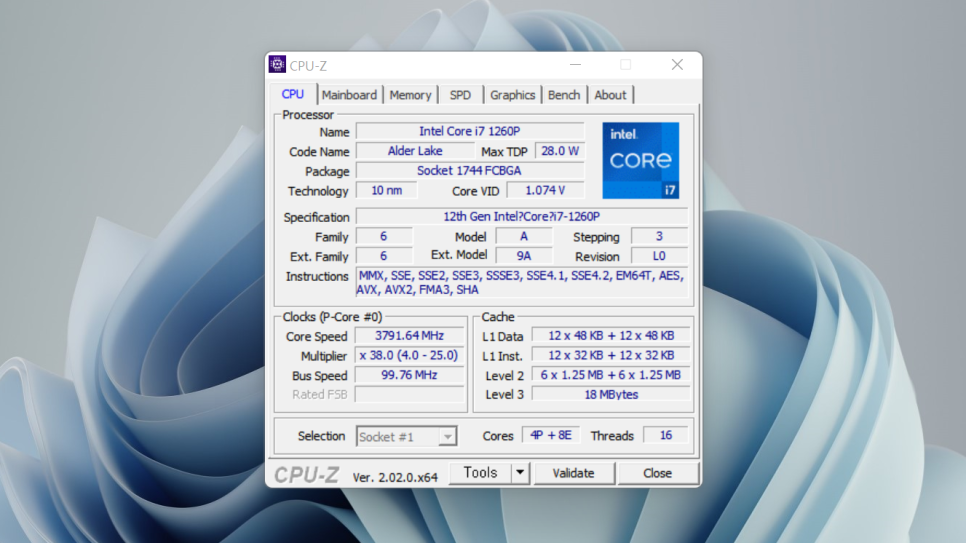This screenshot has width=966, height=543.
Task: Click the Revision value L0
Action: (659, 256)
